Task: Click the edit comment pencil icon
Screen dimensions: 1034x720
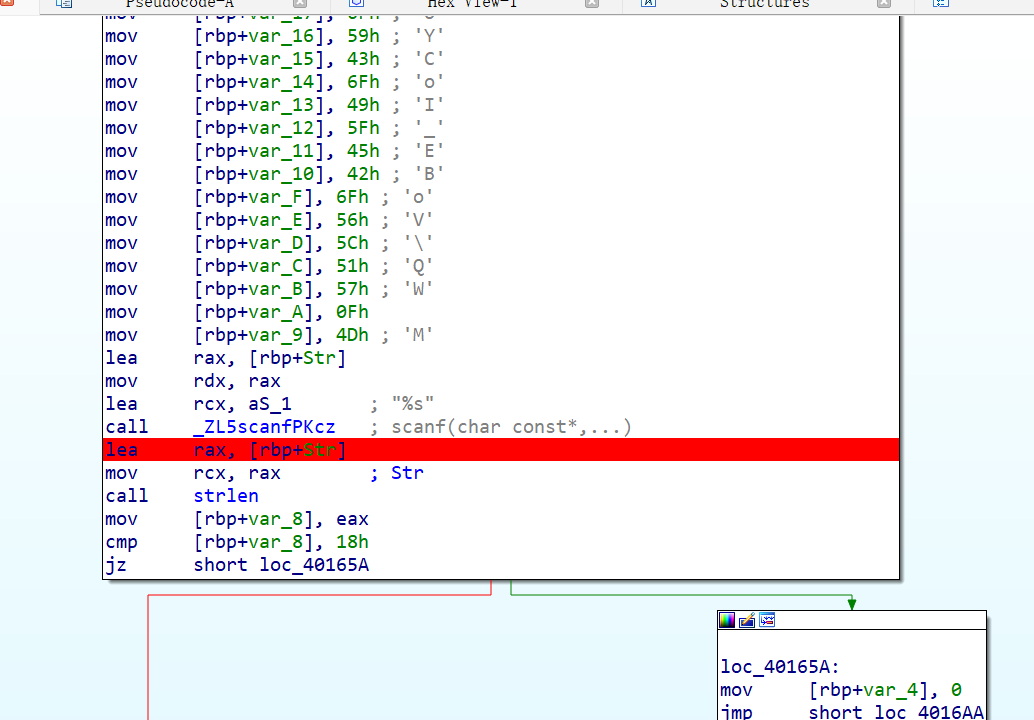Action: tap(747, 620)
